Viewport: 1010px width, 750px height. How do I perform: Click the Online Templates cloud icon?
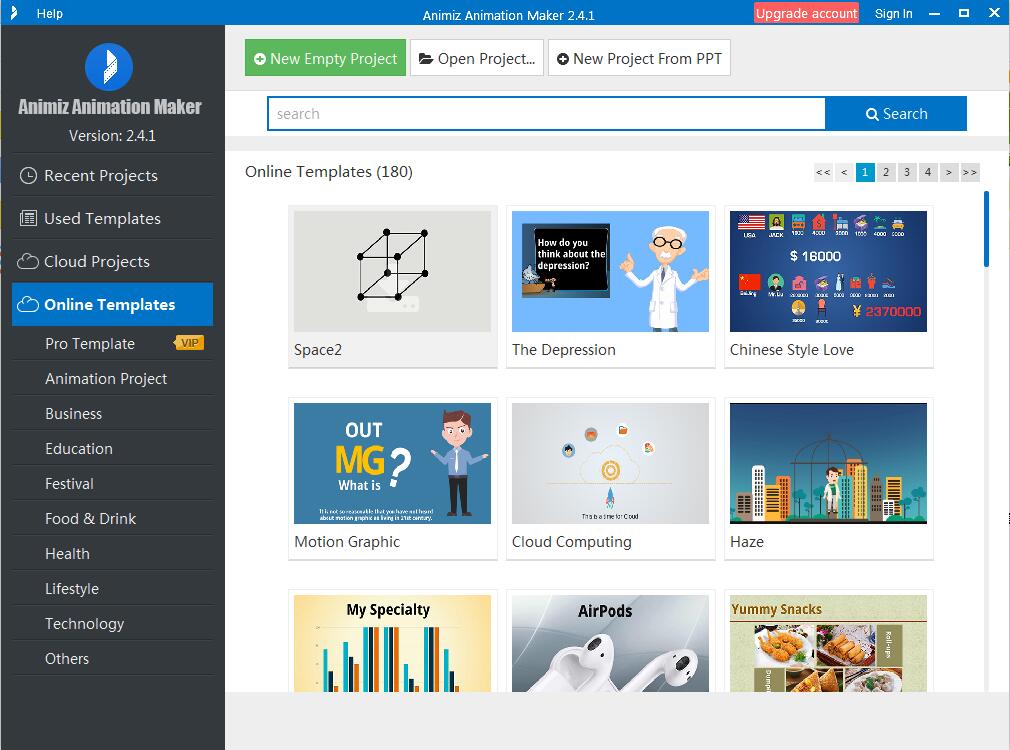[x=28, y=304]
